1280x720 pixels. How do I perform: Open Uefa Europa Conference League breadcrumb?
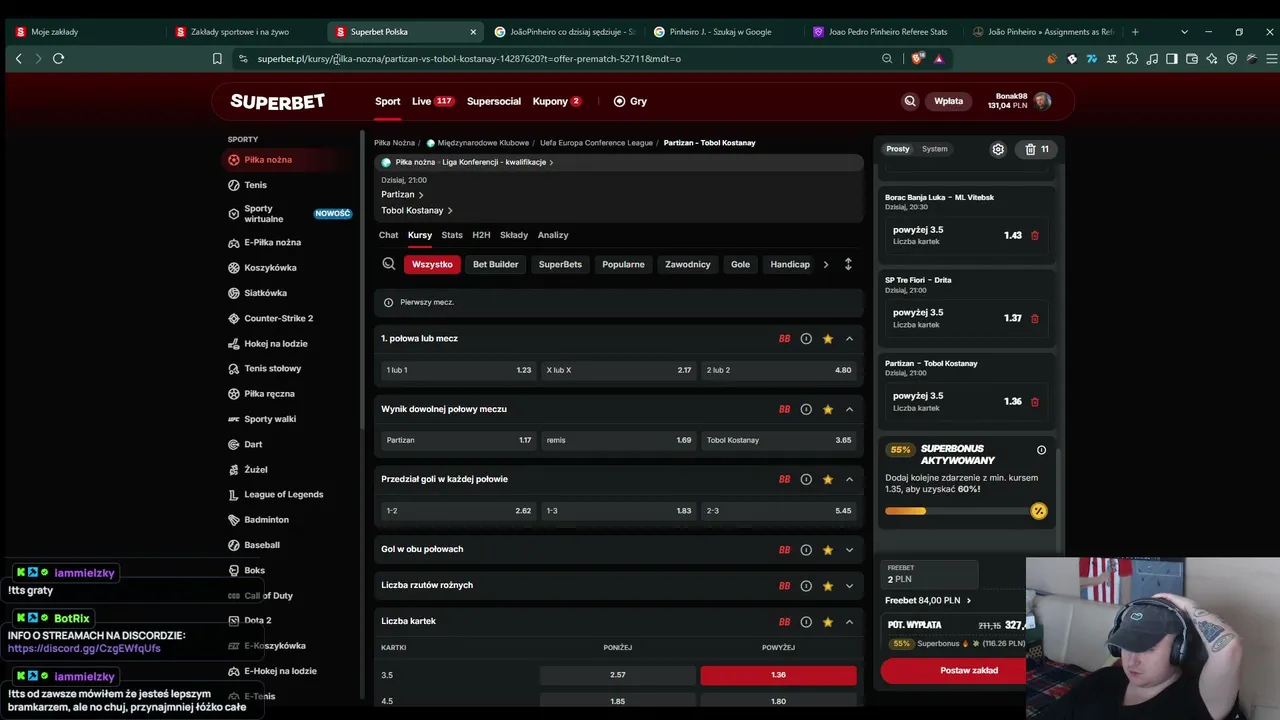[596, 143]
